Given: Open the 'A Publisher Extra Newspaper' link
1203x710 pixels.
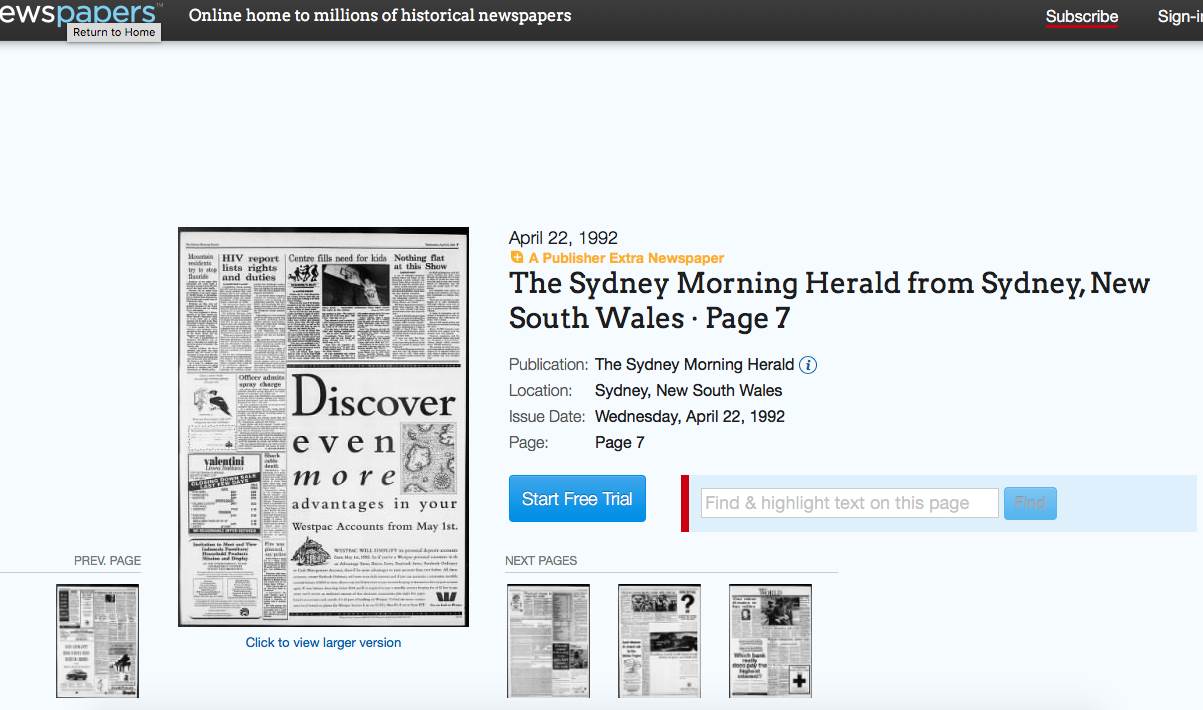Looking at the screenshot, I should [x=626, y=258].
